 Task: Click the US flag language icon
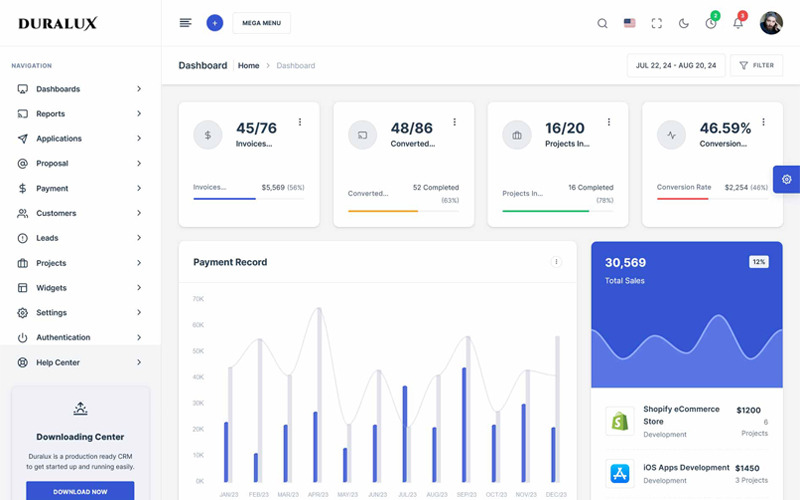tap(629, 23)
